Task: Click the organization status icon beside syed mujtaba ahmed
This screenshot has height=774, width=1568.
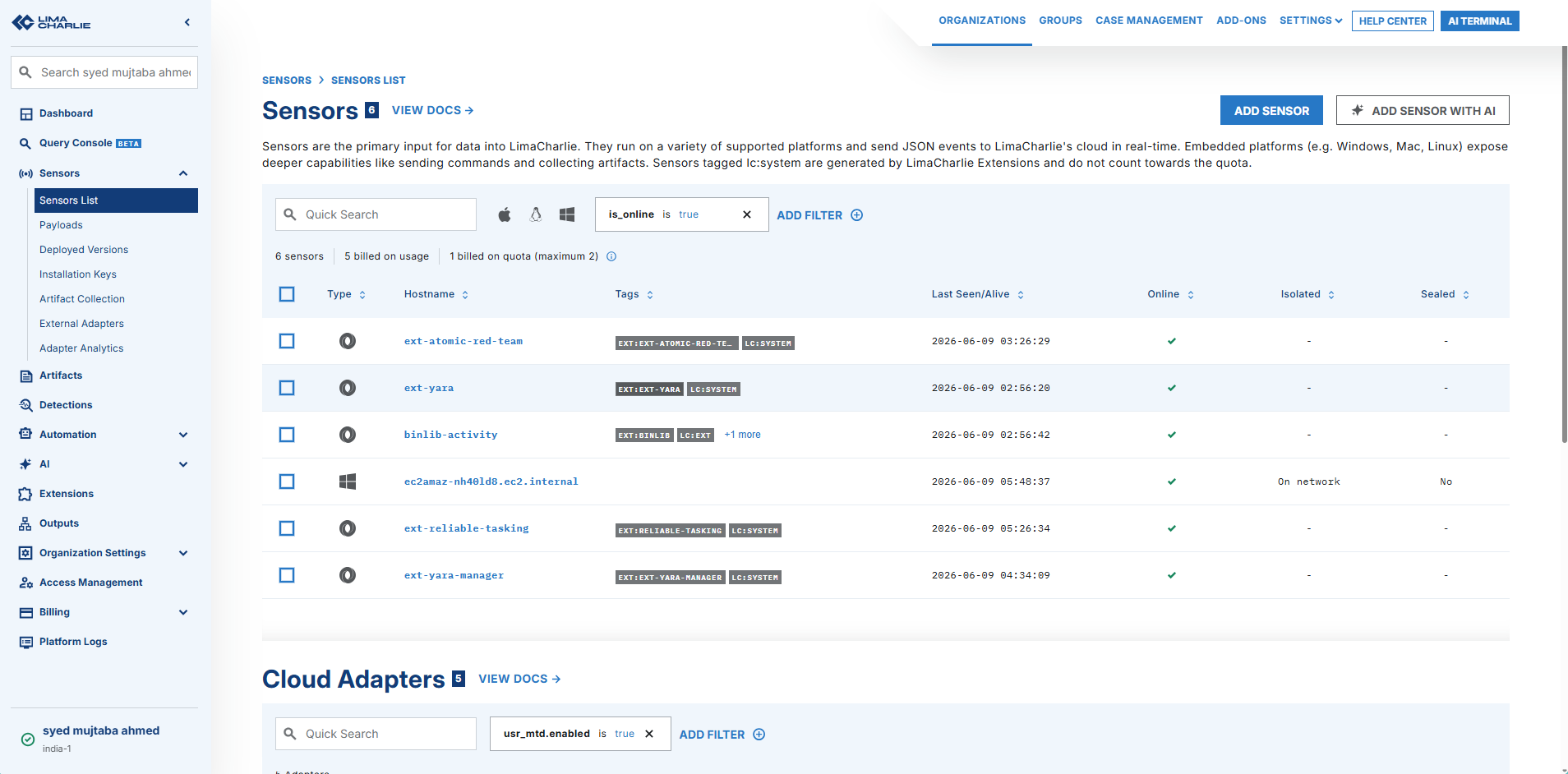Action: 28,739
